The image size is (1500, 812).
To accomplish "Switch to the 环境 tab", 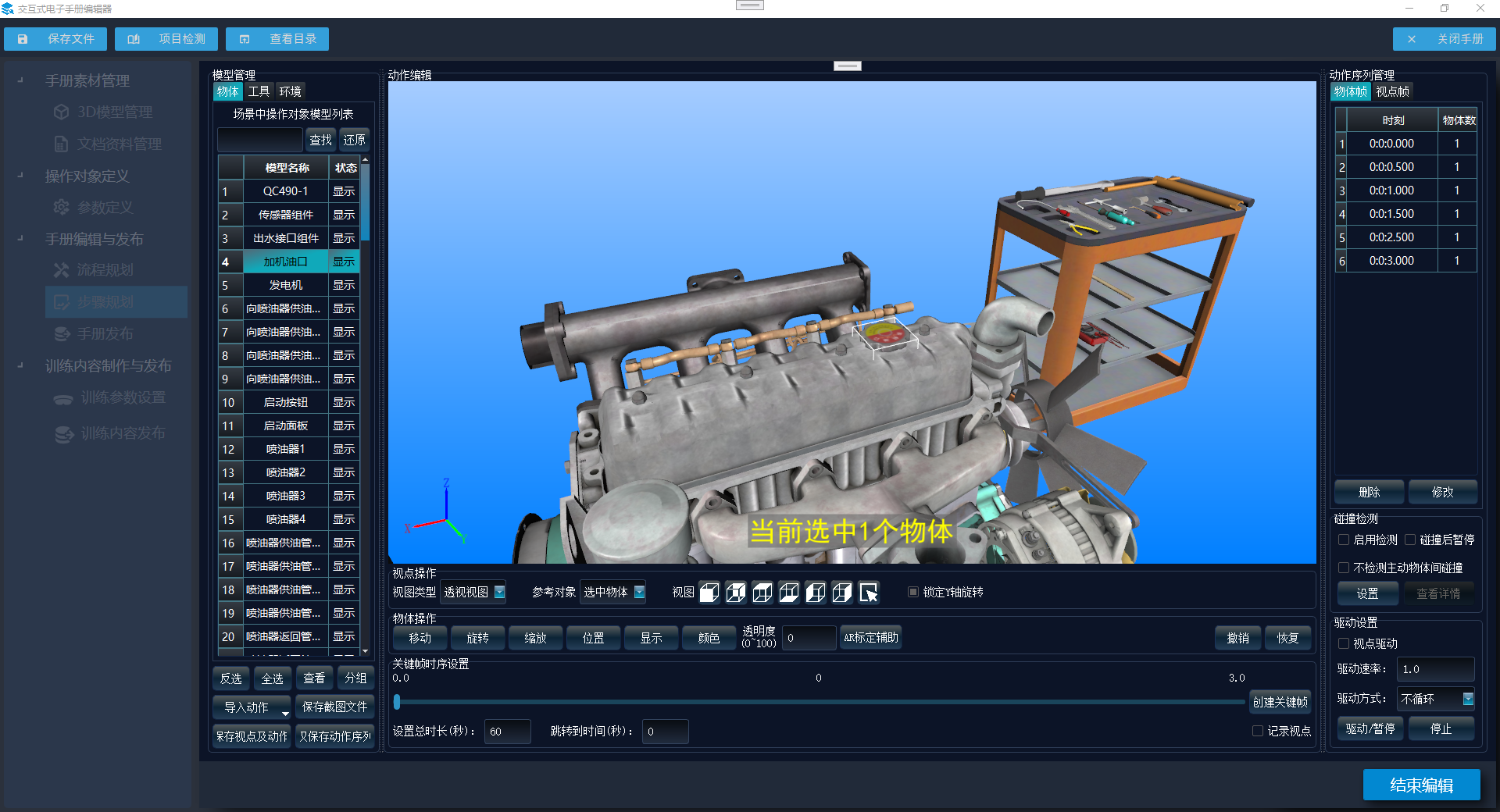I will coord(290,91).
